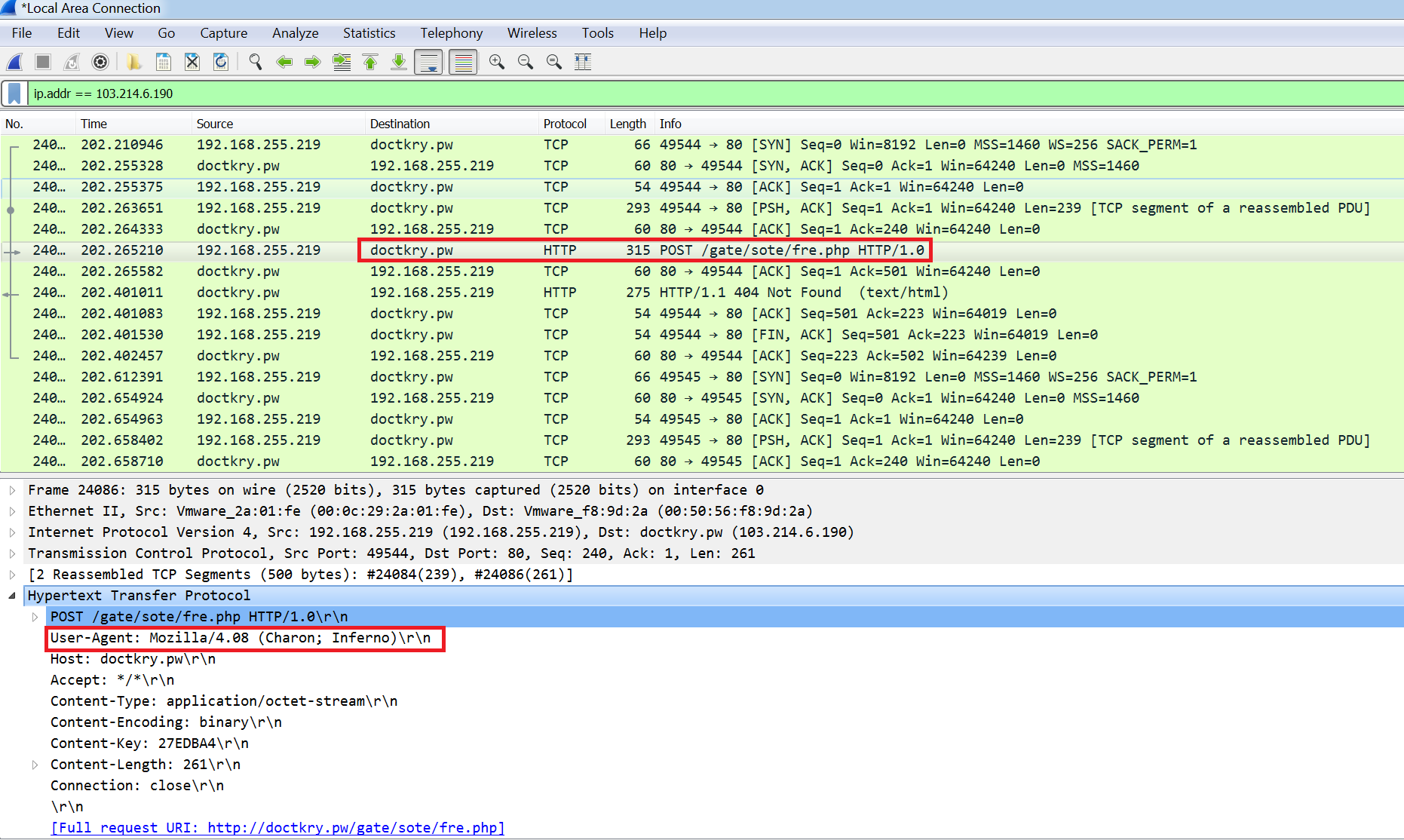Sort packets by Source column header
The height and width of the screenshot is (840, 1404).
pyautogui.click(x=277, y=124)
